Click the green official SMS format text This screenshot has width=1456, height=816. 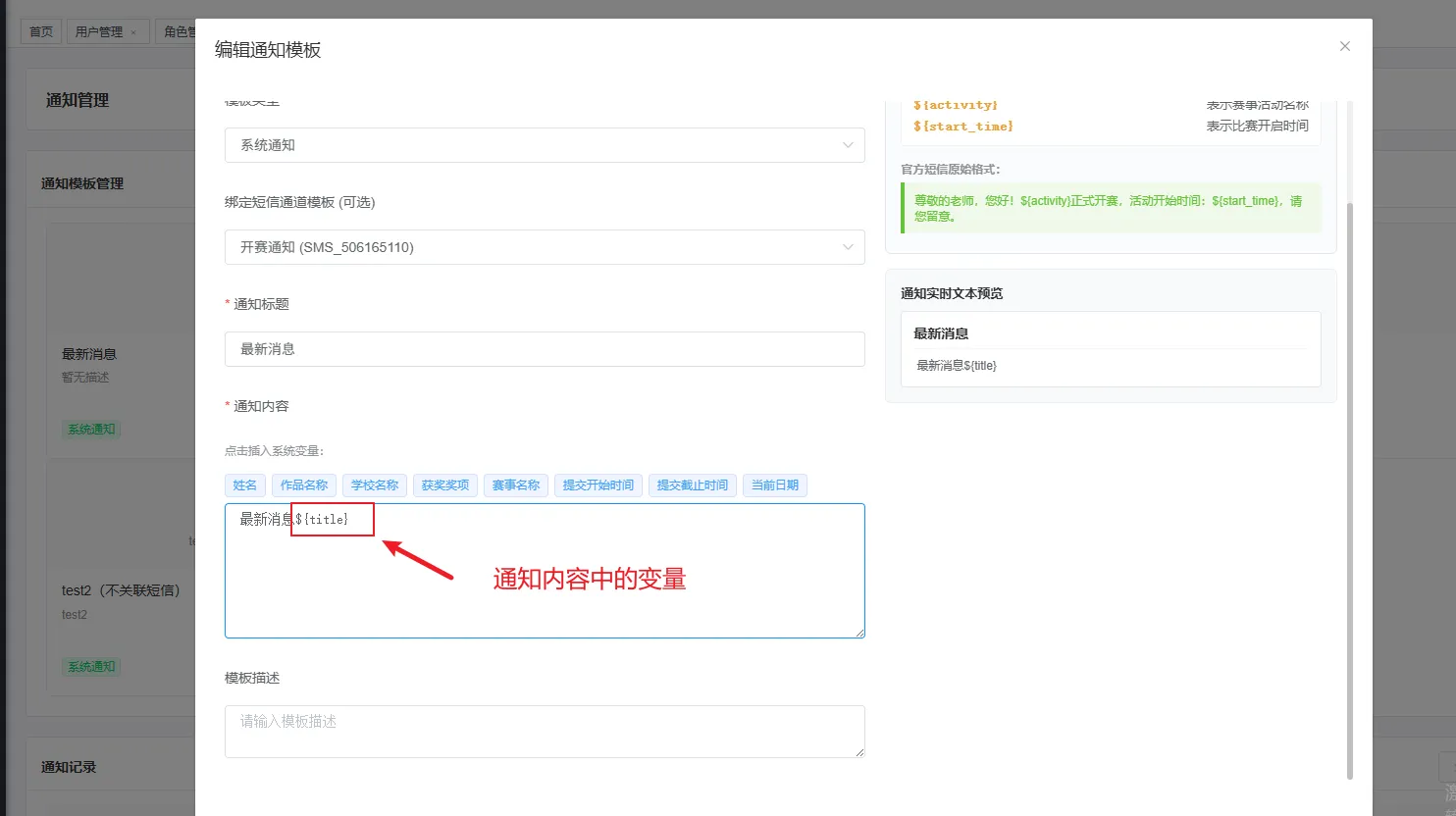[1109, 208]
